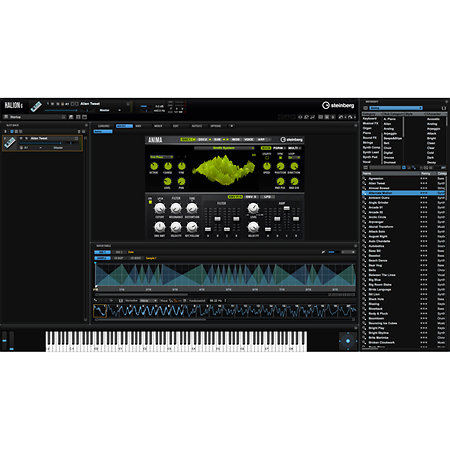This screenshot has height=450, width=450.
Task: Click the Steinberg logo in the top bar
Action: point(338,105)
